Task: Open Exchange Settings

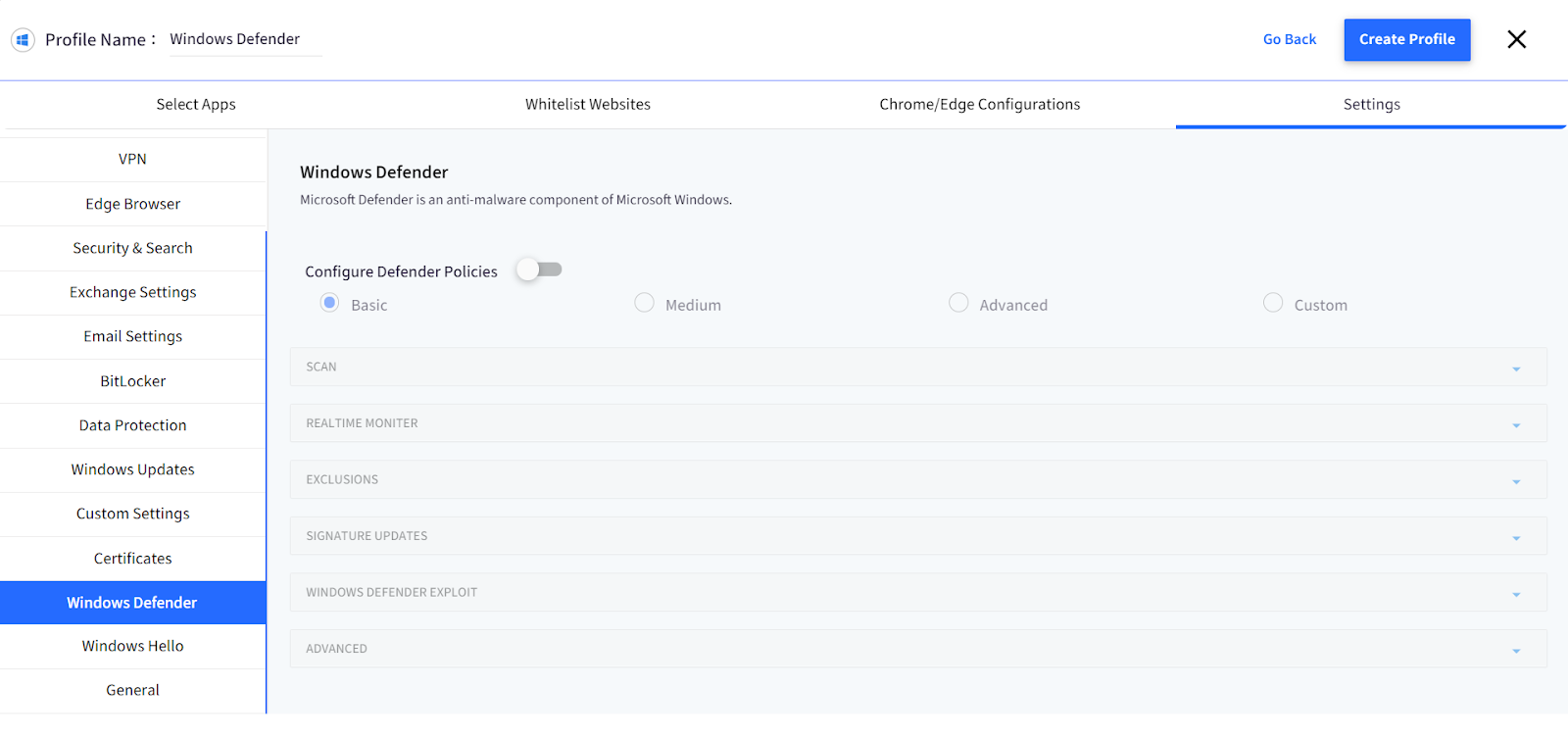Action: coord(133,293)
